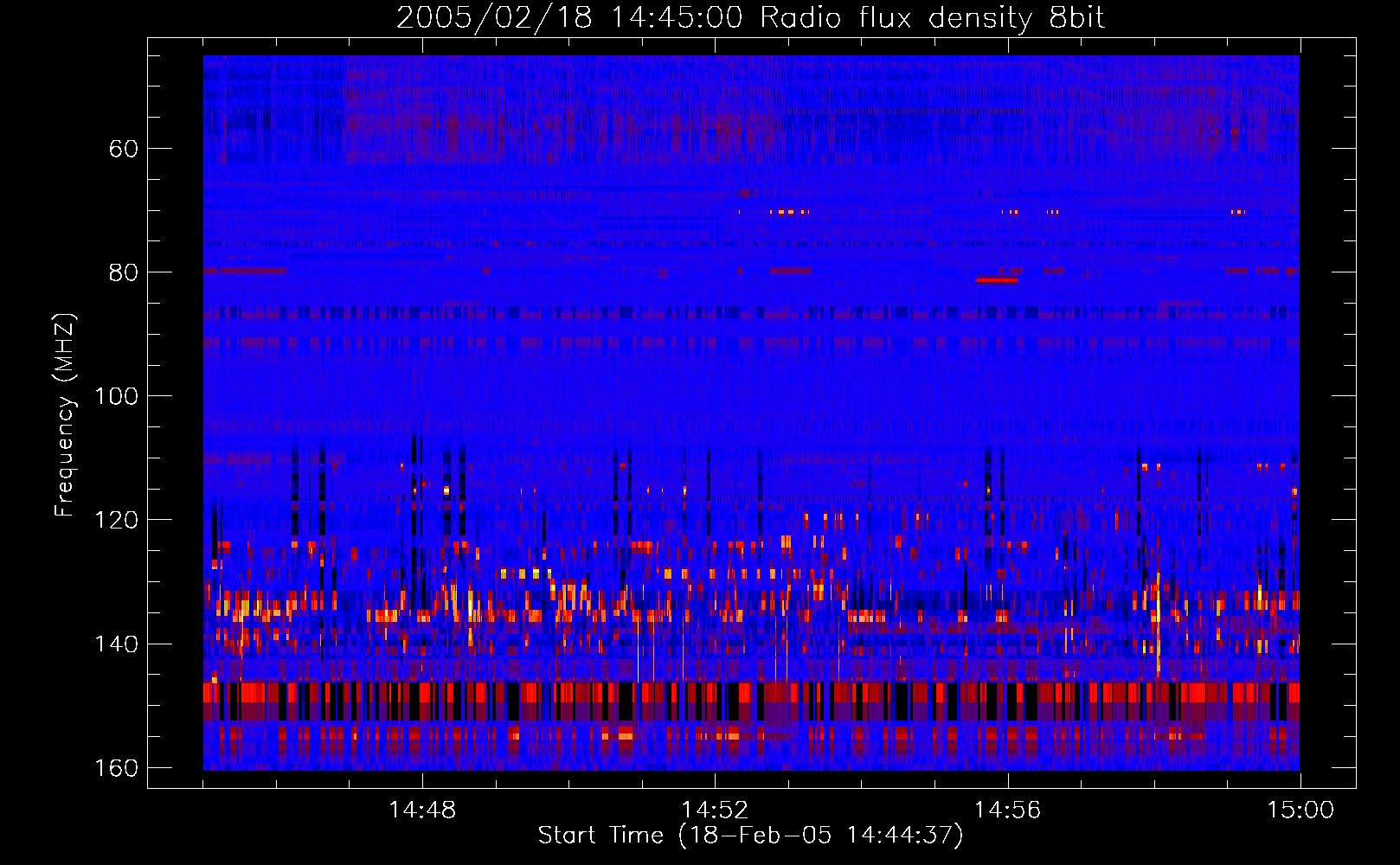1400x865 pixels.
Task: Click the 120 frequency tick label
Action: [116, 520]
